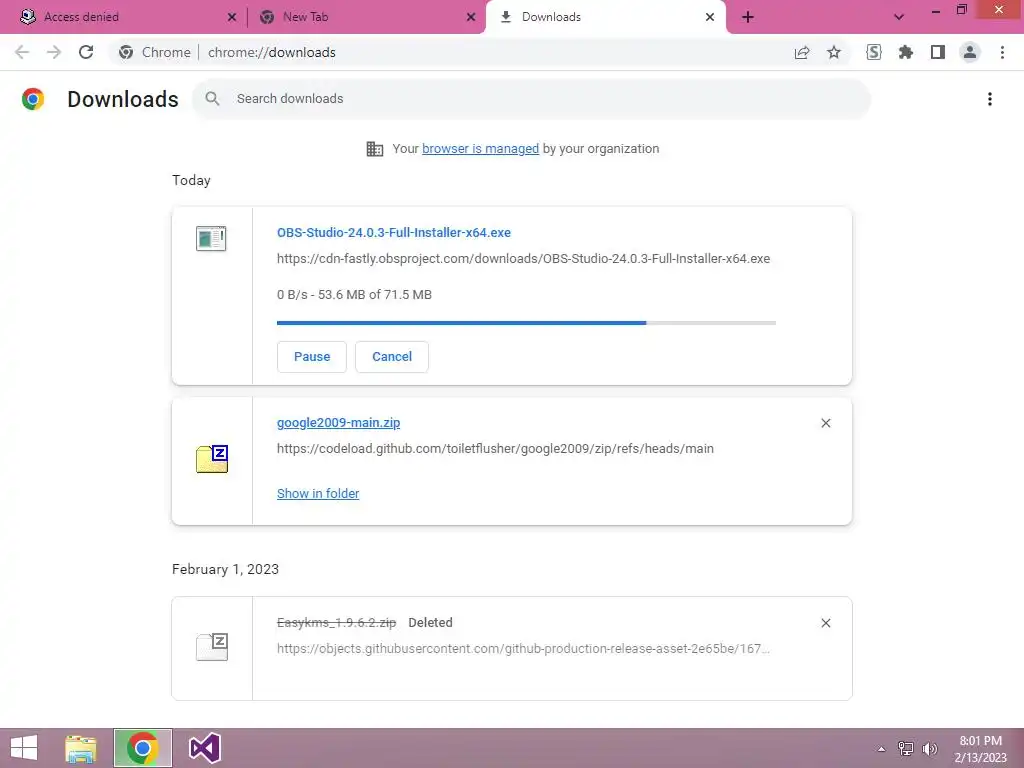Click the deleted Easykms_1.9.6.2.zip entry
The height and width of the screenshot is (768, 1024).
tap(336, 623)
